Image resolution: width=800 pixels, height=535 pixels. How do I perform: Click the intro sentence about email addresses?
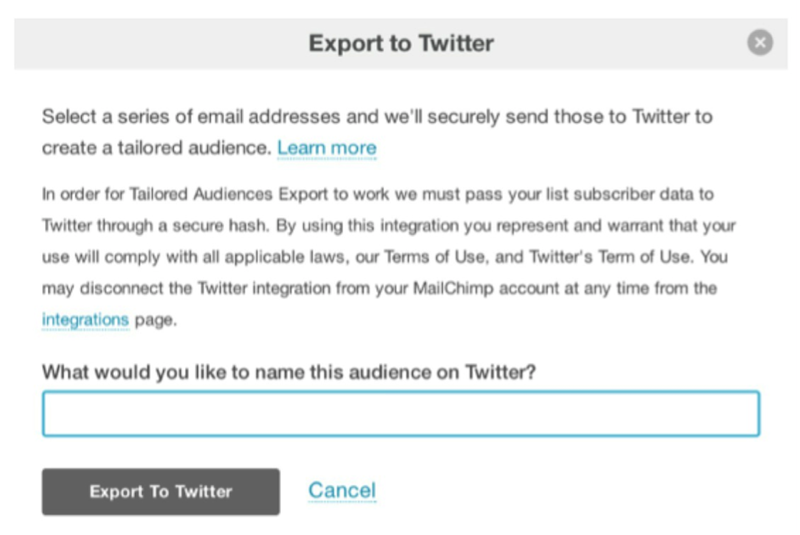click(x=378, y=132)
